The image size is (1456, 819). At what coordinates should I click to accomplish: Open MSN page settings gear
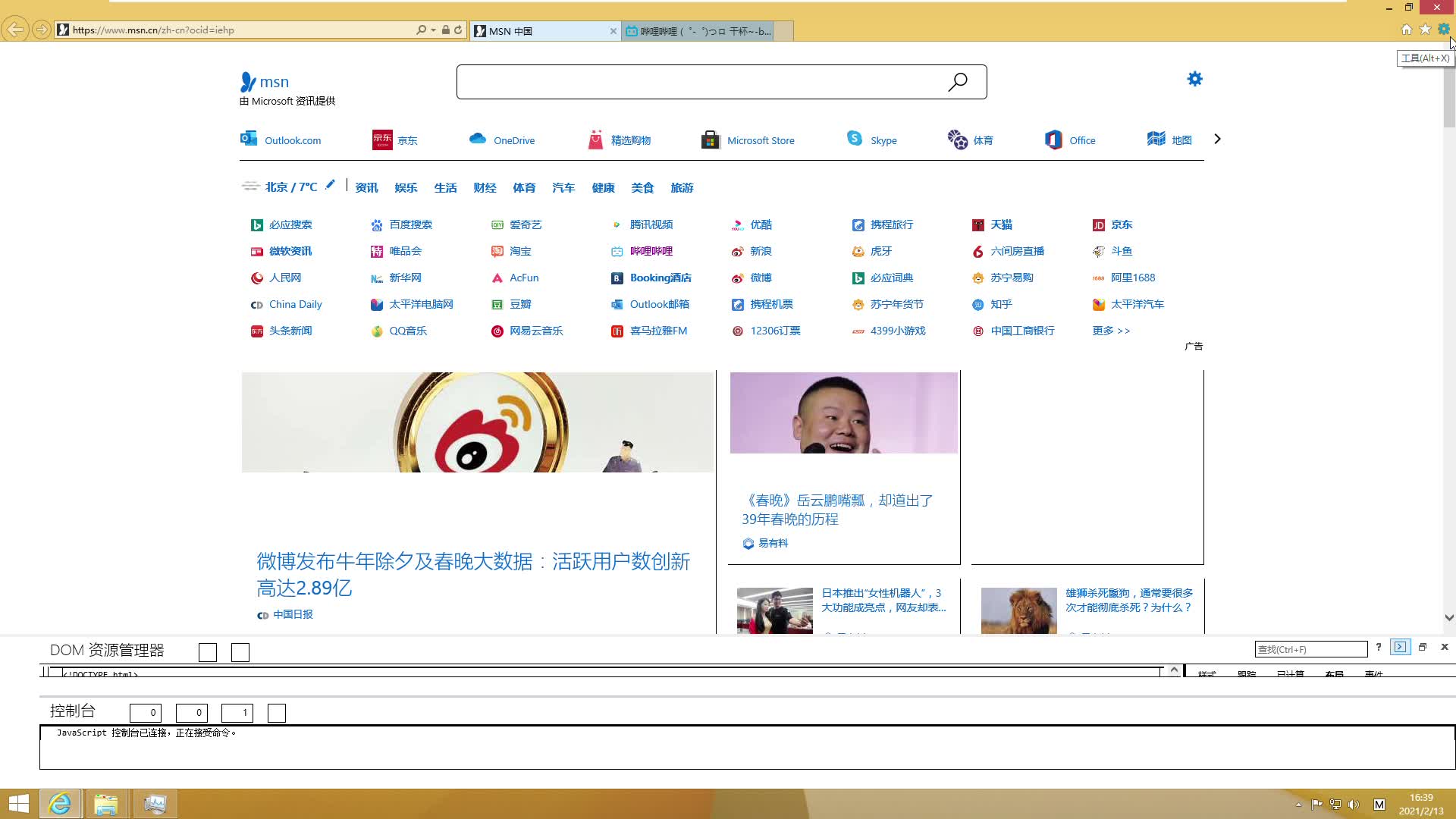coord(1194,79)
